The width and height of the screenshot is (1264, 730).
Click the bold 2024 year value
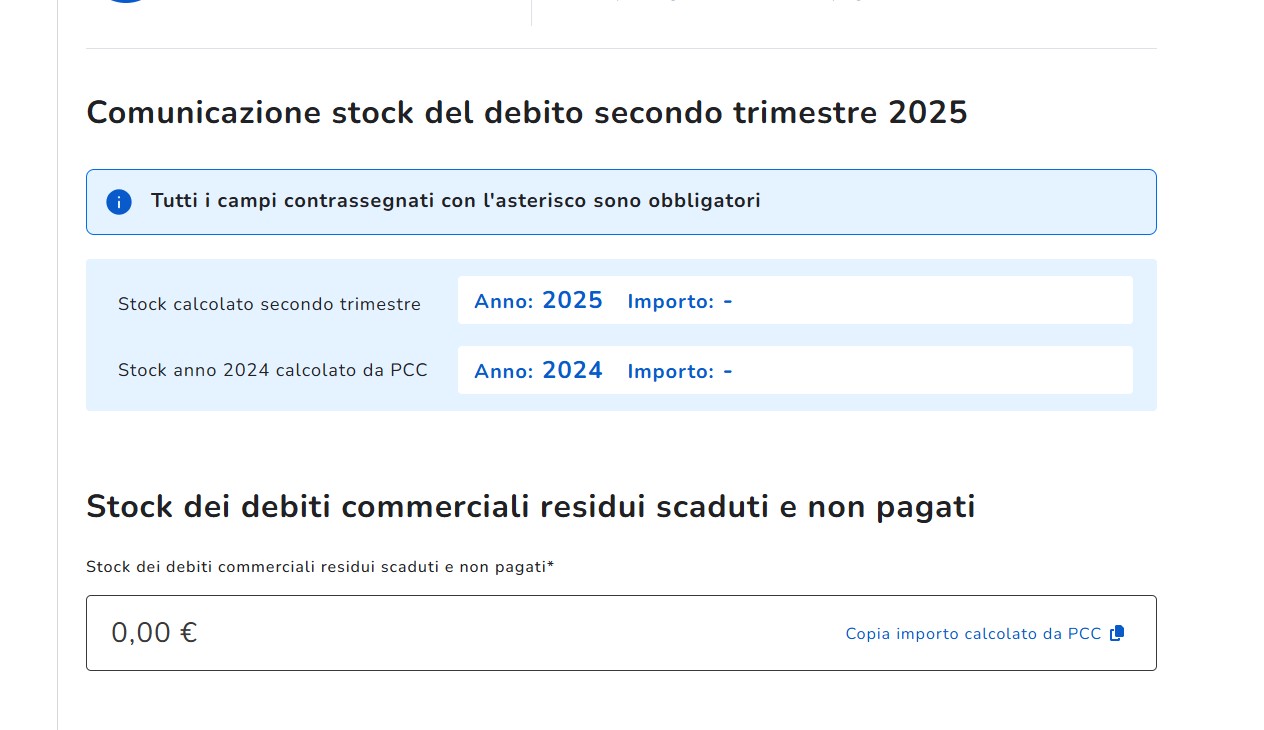point(572,371)
